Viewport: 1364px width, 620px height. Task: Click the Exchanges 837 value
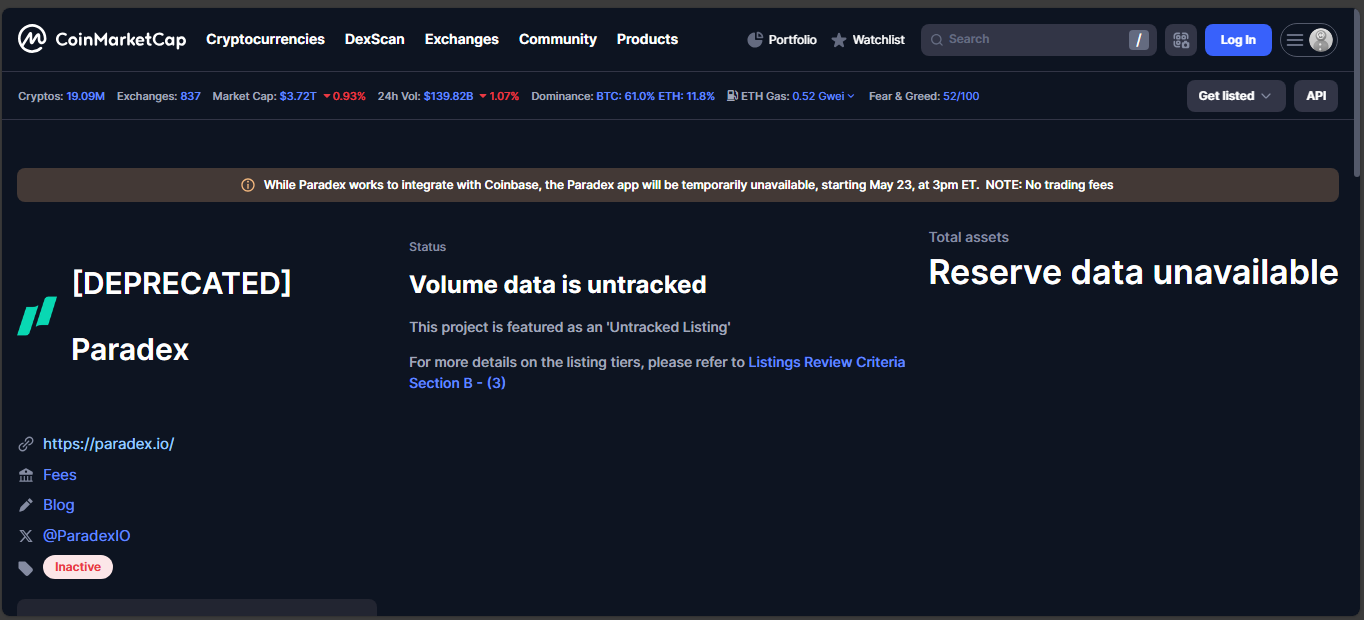point(191,96)
